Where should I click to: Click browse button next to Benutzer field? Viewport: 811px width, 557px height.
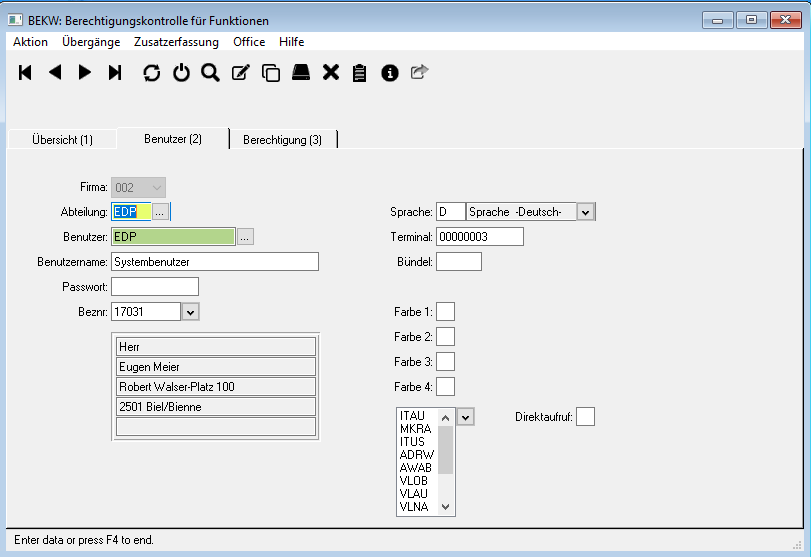coord(246,237)
